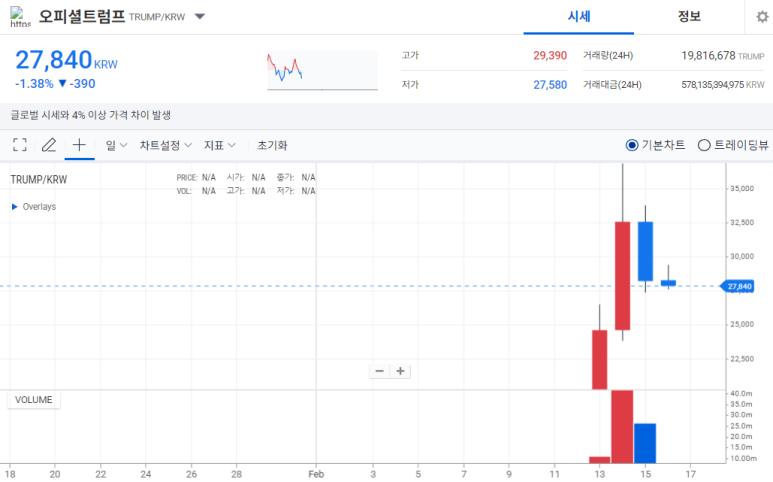Viewport: 773px width, 482px height.
Task: Activate the crosshair plus tool
Action: [79, 145]
